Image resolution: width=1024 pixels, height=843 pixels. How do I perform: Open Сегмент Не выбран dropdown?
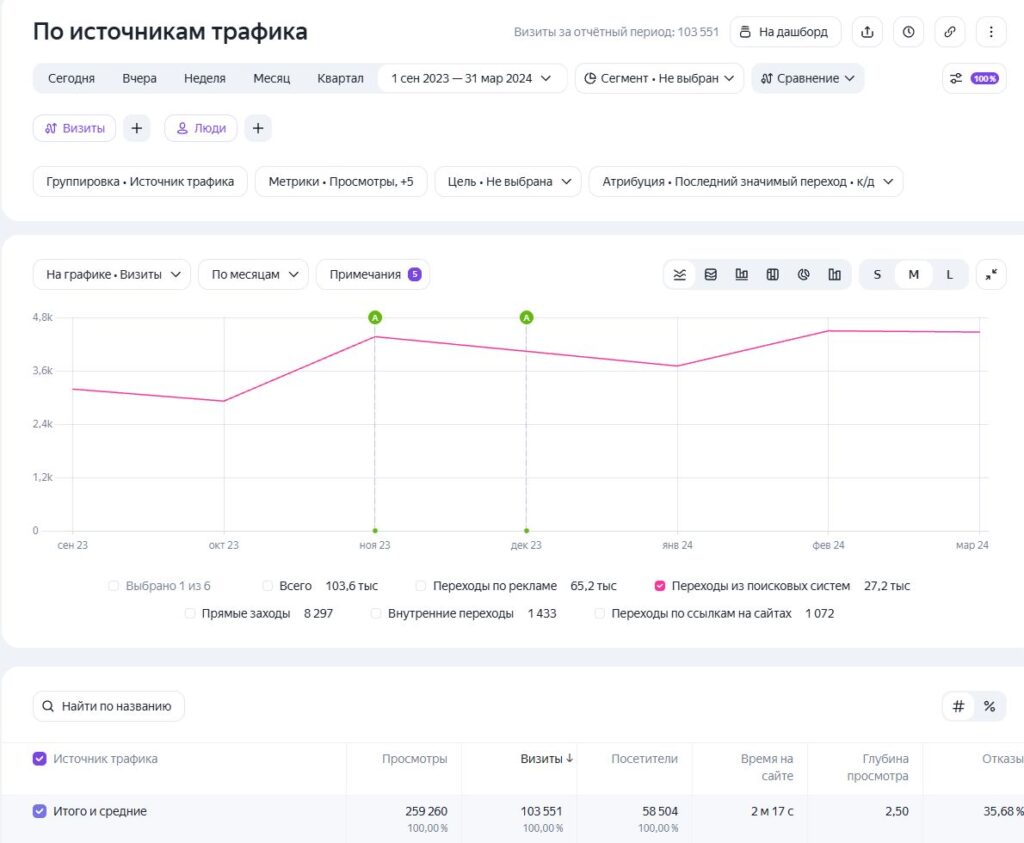point(659,78)
